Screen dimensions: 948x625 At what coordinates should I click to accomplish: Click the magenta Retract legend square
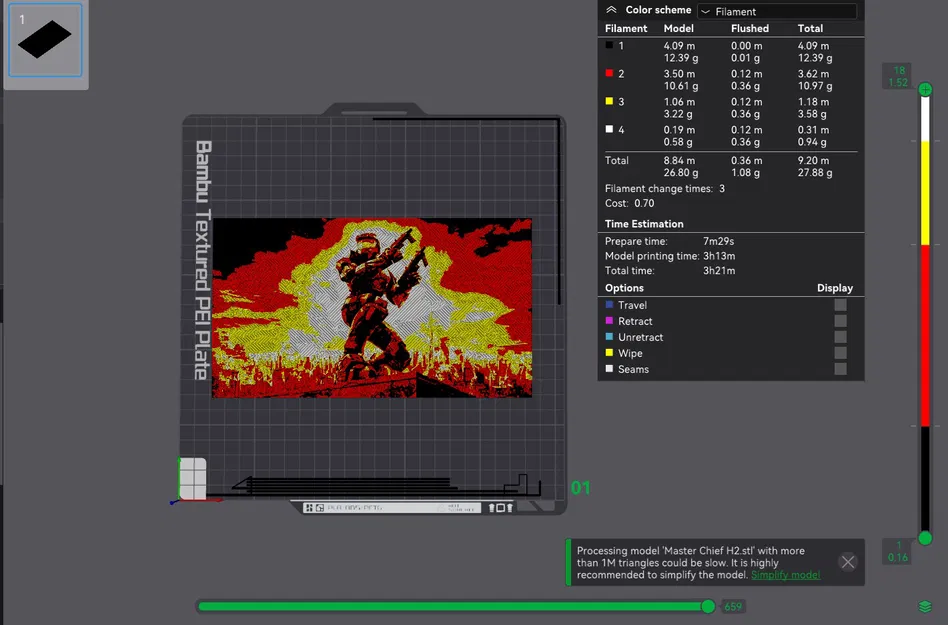tap(610, 321)
